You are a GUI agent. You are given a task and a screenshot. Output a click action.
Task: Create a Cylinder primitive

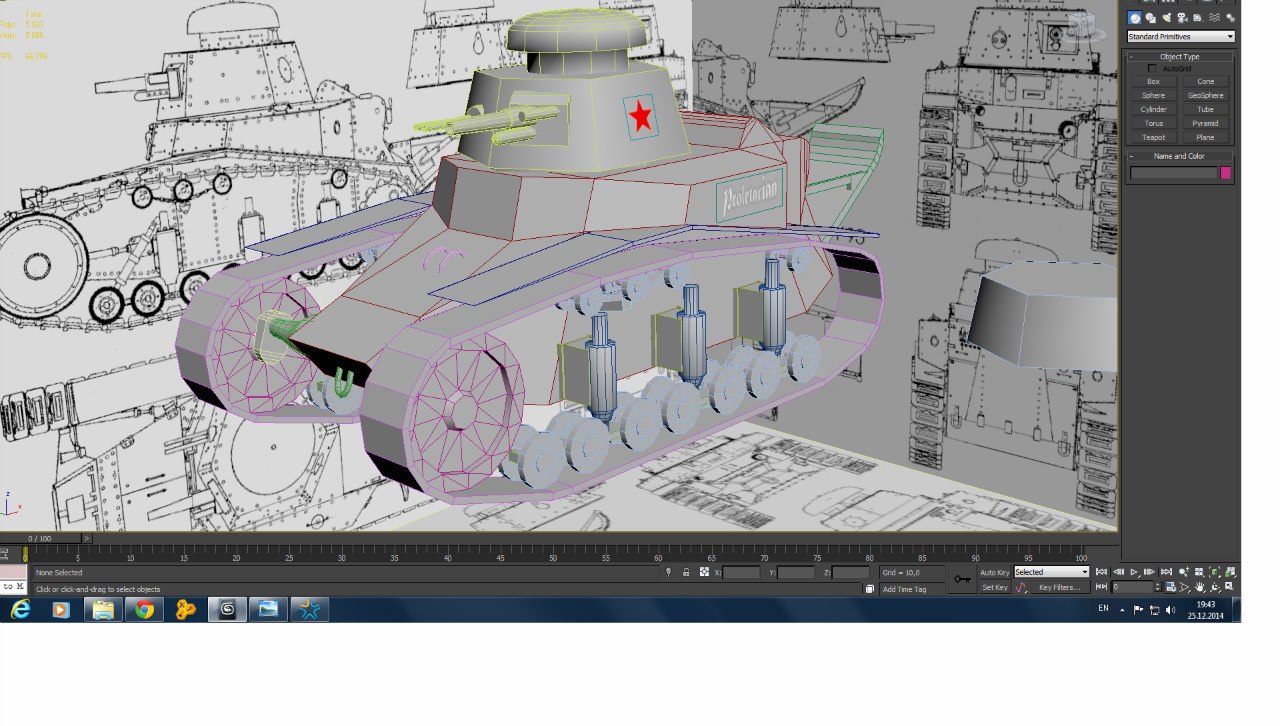click(1153, 110)
